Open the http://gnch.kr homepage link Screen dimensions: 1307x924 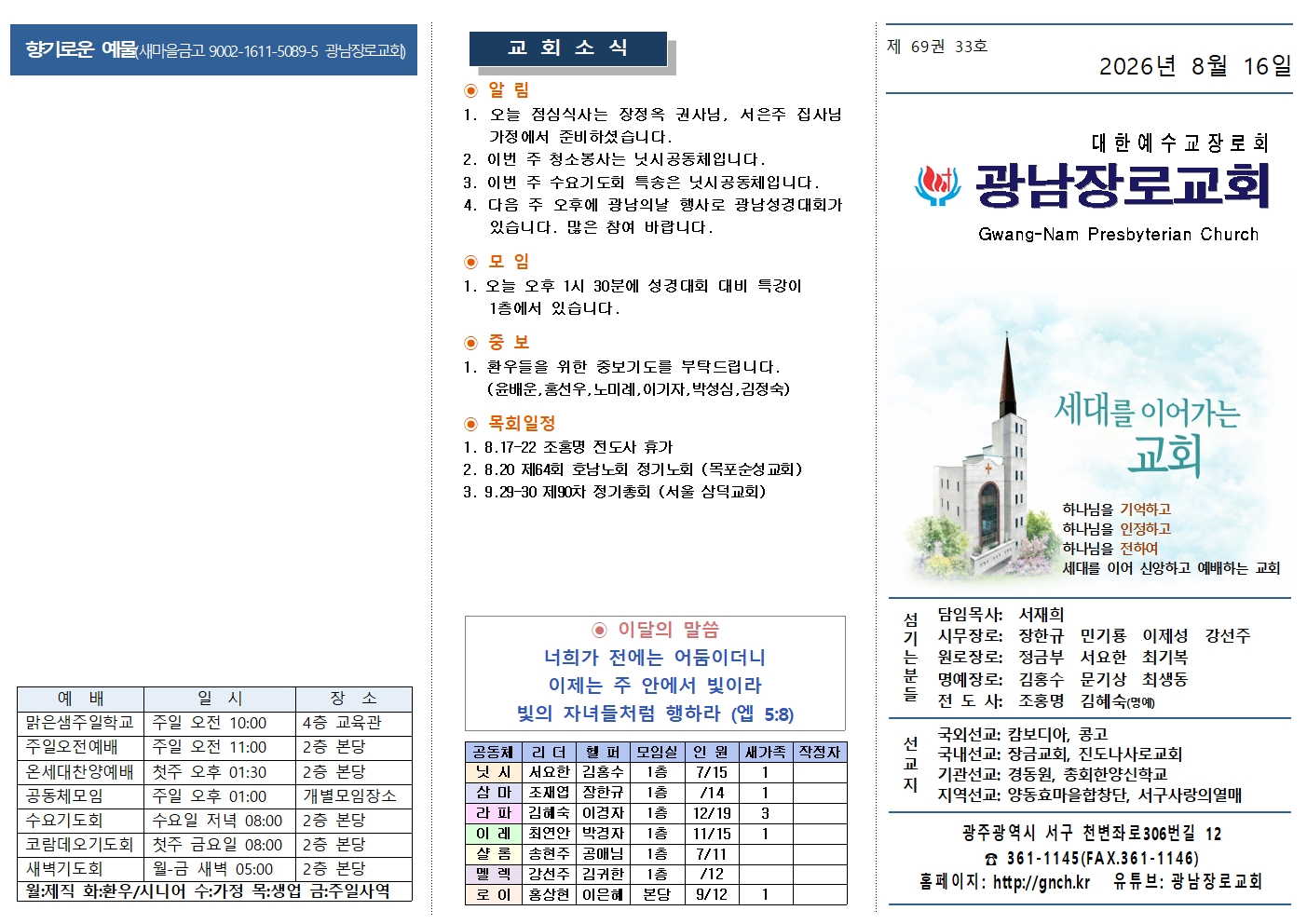pos(1042,882)
